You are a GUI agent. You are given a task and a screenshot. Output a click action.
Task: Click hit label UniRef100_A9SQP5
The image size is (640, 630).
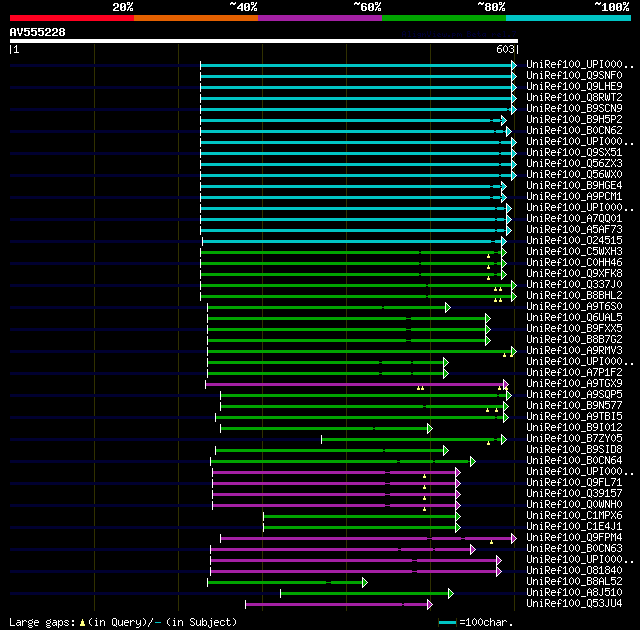[574, 395]
